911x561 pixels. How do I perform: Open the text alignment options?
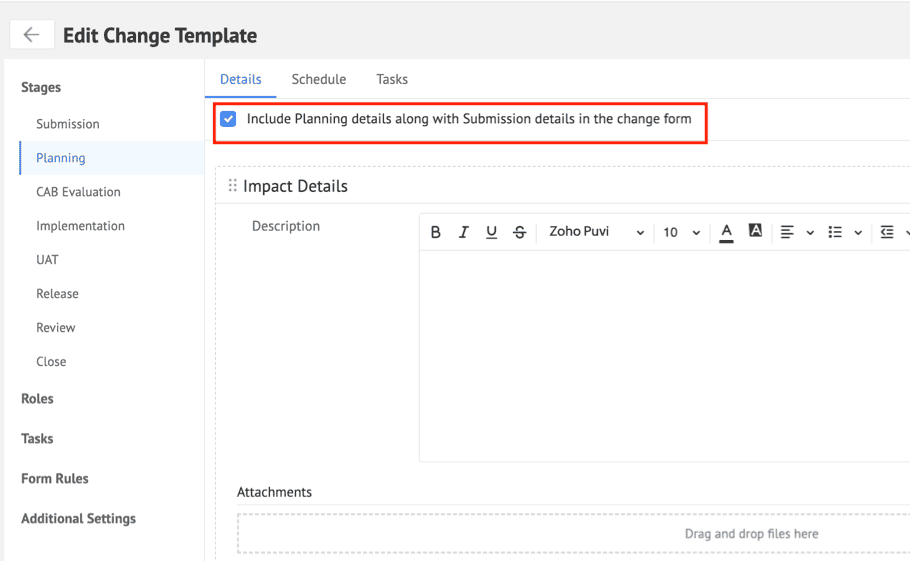pos(788,232)
